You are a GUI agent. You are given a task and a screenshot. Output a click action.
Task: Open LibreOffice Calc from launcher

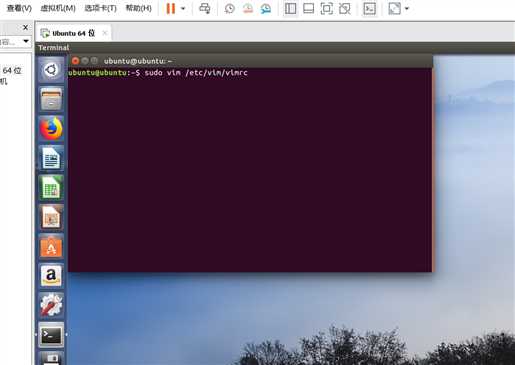point(51,187)
